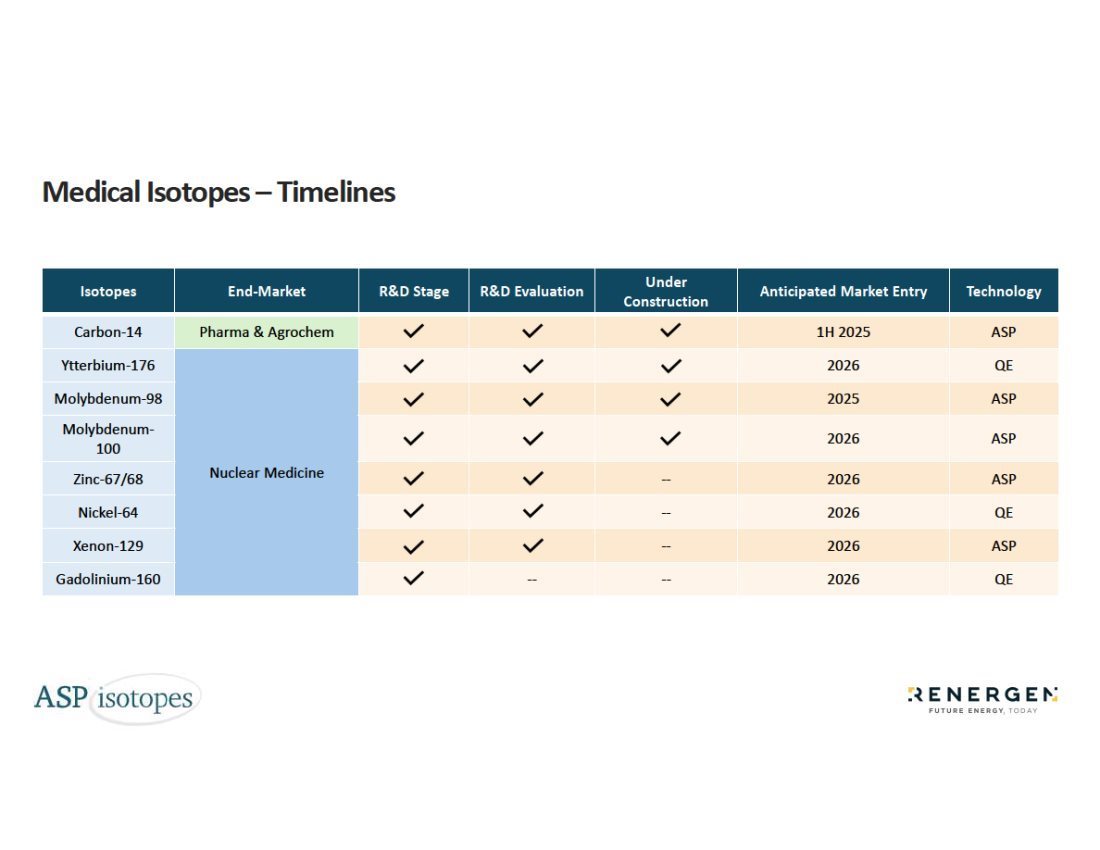Select the Pharma & Agrochem cell
The height and width of the screenshot is (850, 1100).
[266, 332]
